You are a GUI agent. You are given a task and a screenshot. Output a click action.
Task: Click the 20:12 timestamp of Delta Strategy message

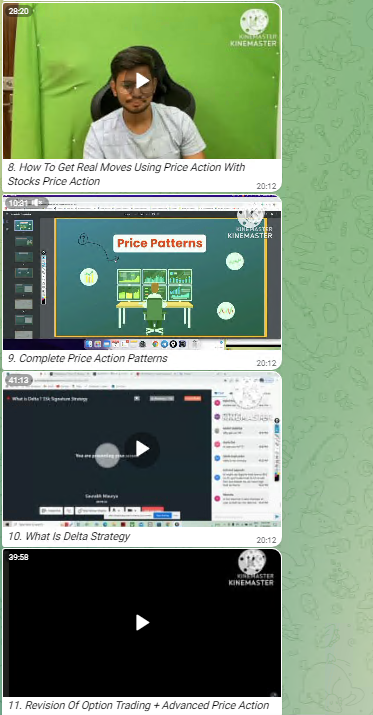[x=266, y=540]
